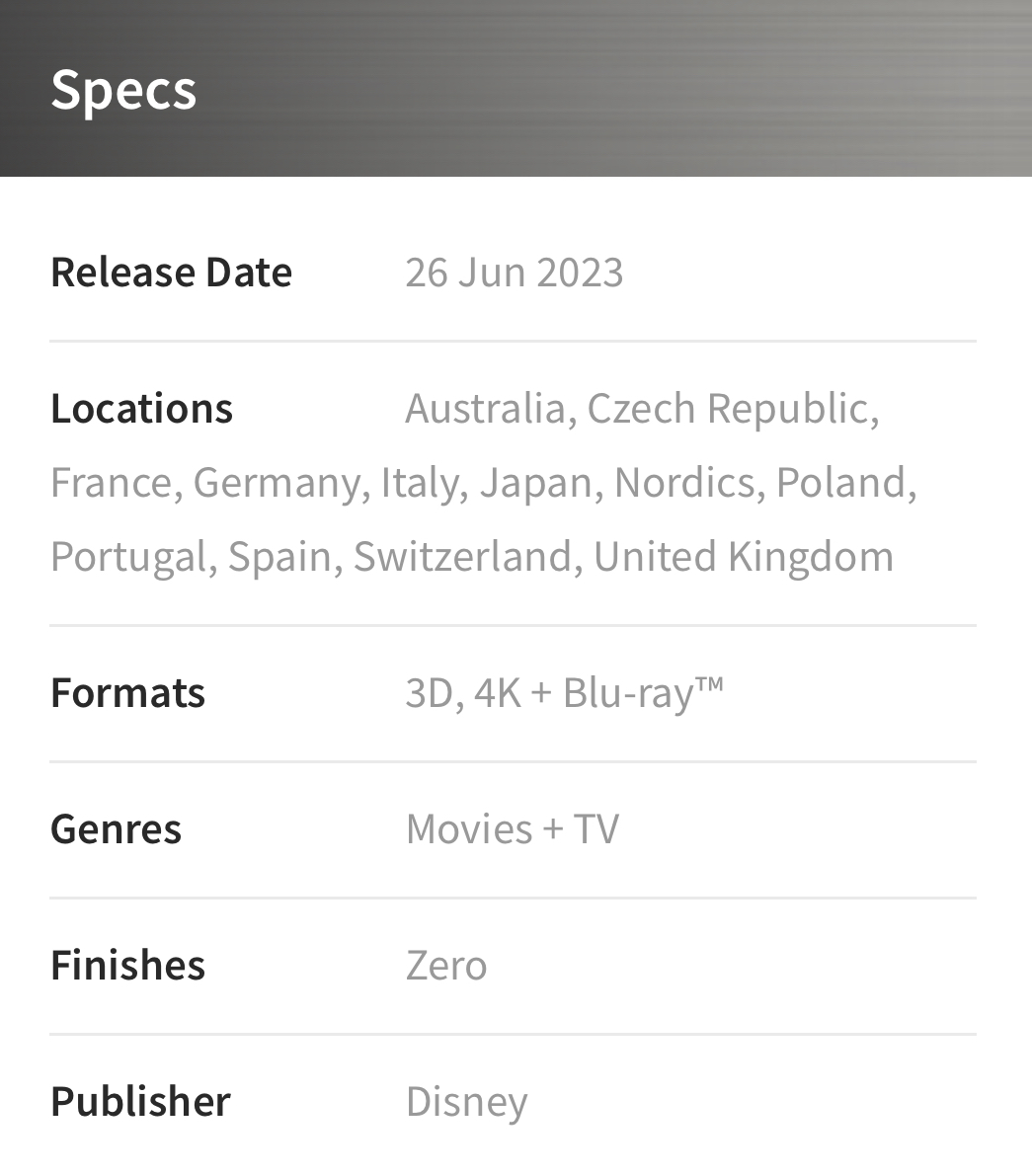
Task: Open the Australia location link
Action: click(x=485, y=409)
